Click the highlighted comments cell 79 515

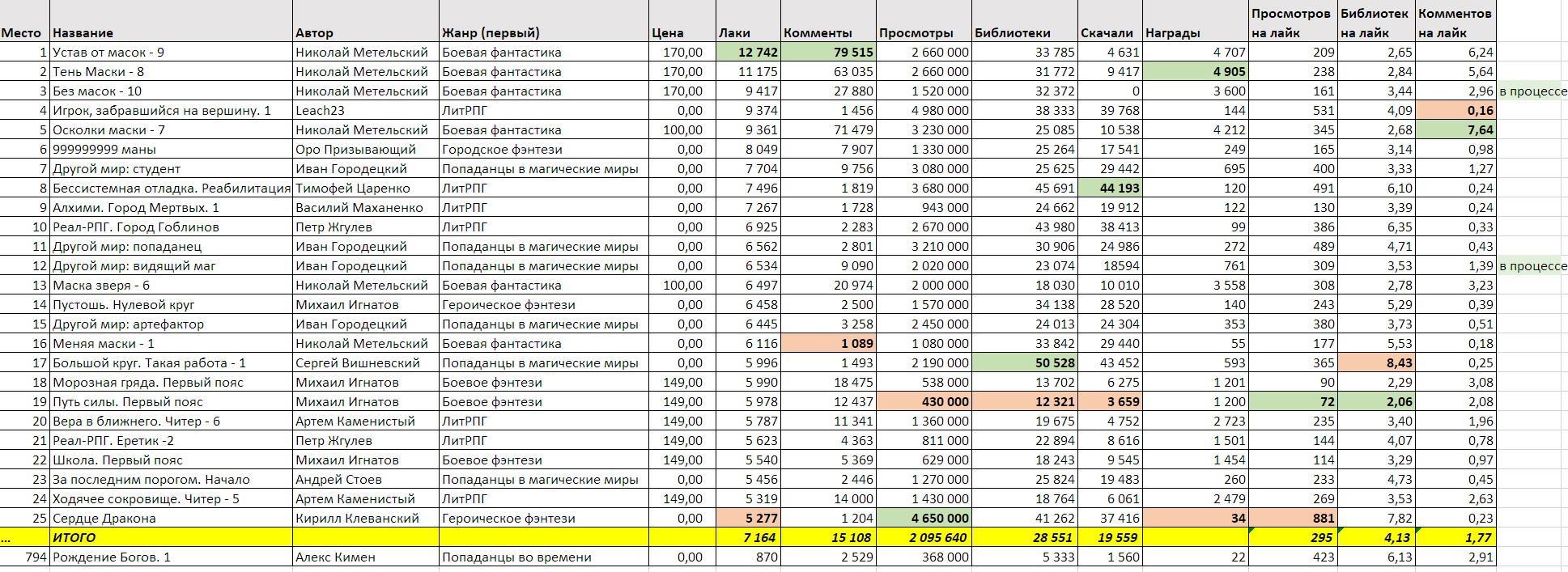(x=827, y=53)
